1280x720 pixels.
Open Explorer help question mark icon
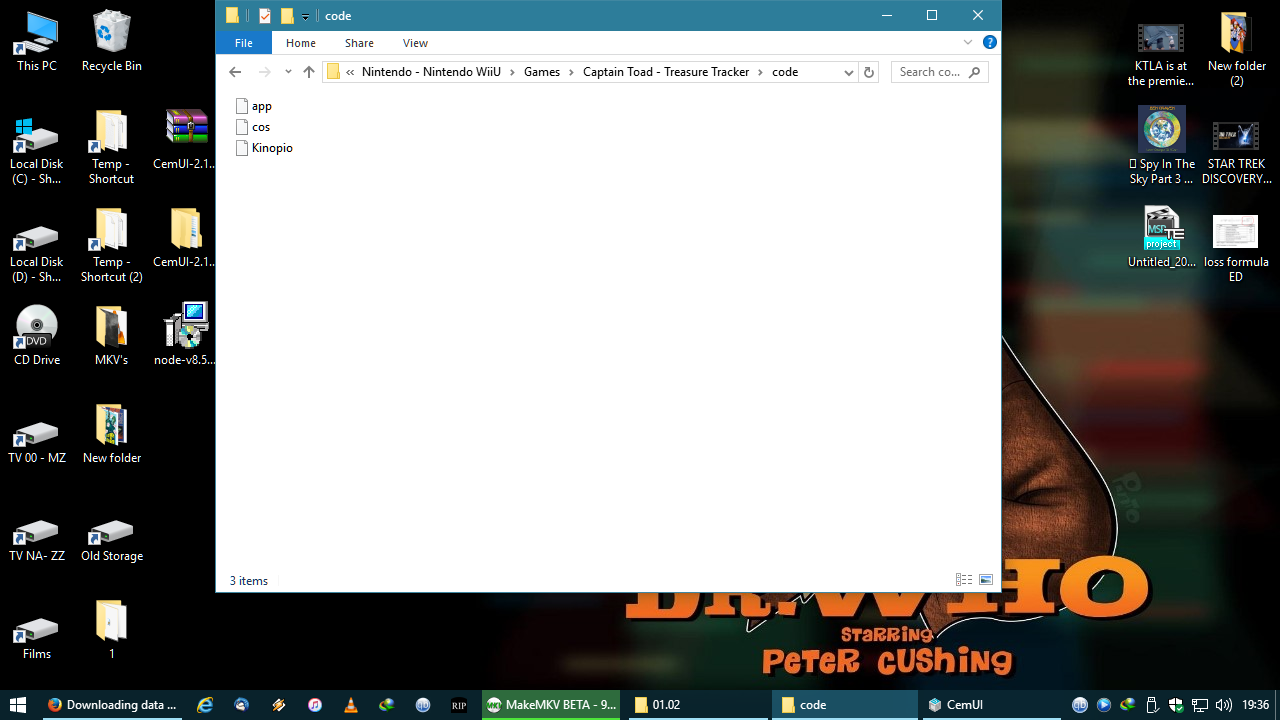[990, 42]
